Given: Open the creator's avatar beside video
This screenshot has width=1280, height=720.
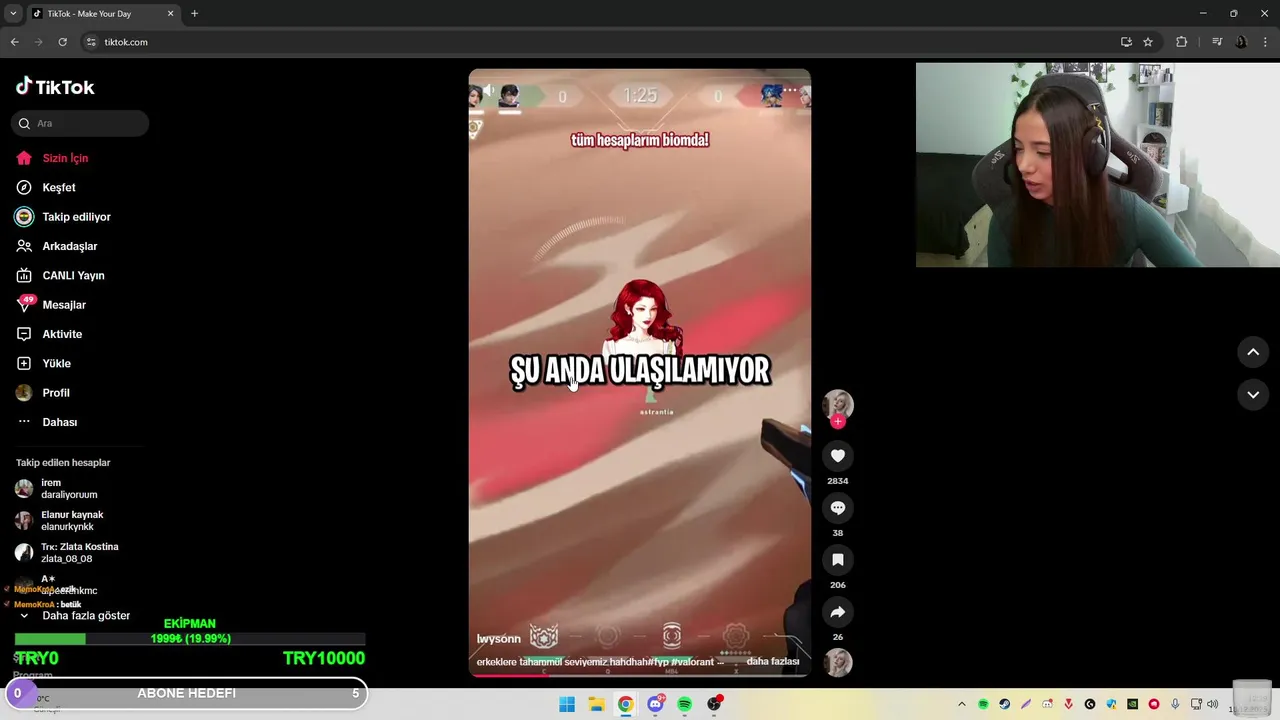Looking at the screenshot, I should (x=838, y=404).
